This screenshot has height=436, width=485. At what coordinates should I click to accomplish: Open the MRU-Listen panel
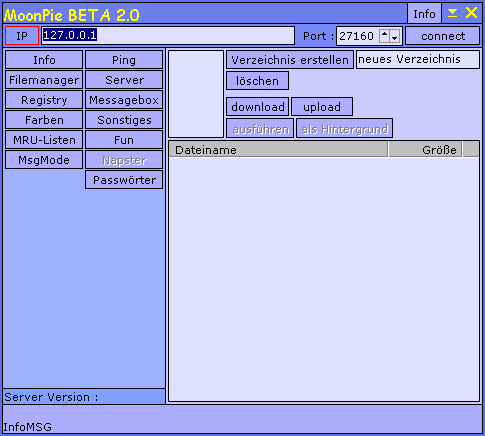click(44, 140)
